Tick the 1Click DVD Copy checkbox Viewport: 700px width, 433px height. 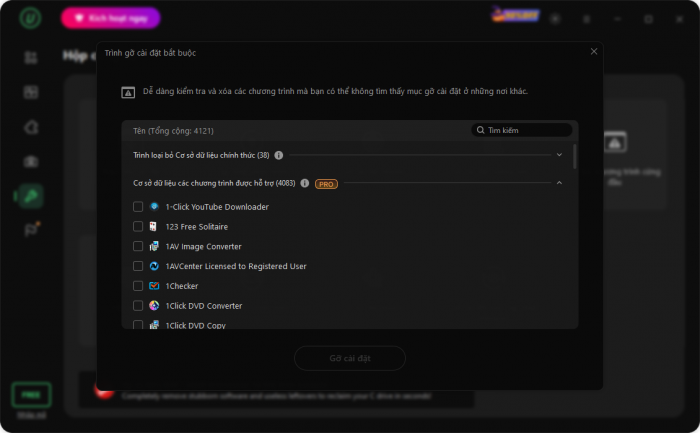[138, 325]
